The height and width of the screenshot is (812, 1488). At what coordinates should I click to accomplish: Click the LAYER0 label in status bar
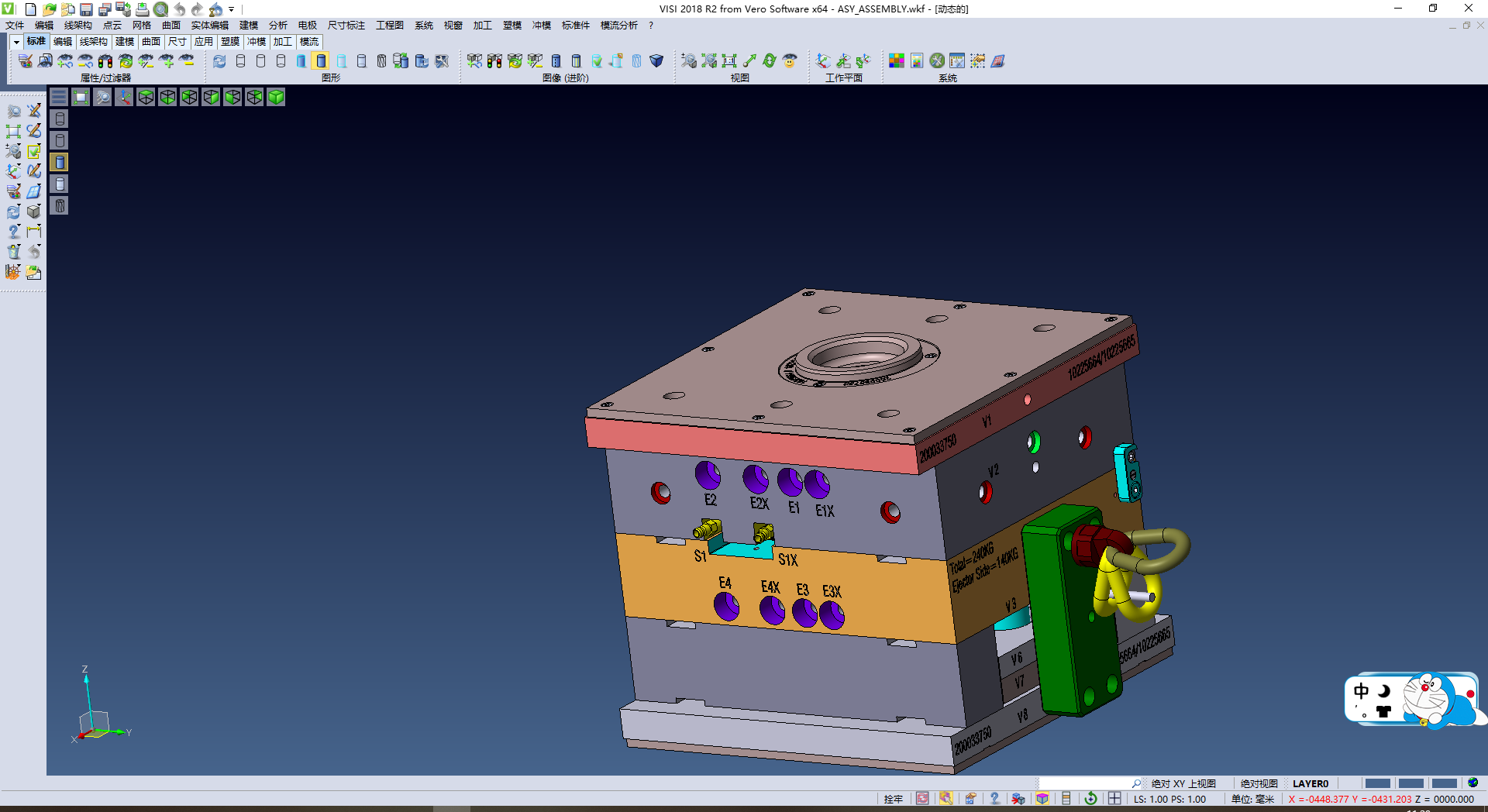coord(1310,783)
